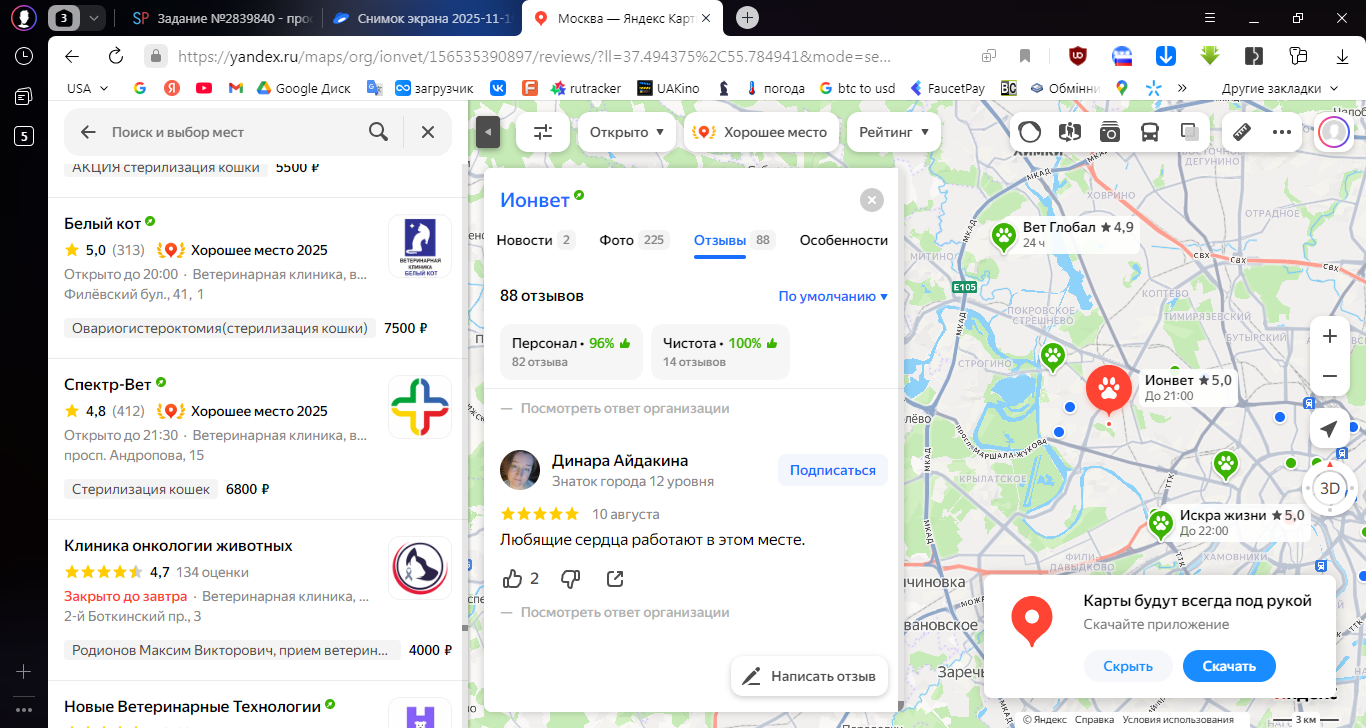Reload the page in the browser
Screen dimensions: 1366x728
(x=115, y=56)
